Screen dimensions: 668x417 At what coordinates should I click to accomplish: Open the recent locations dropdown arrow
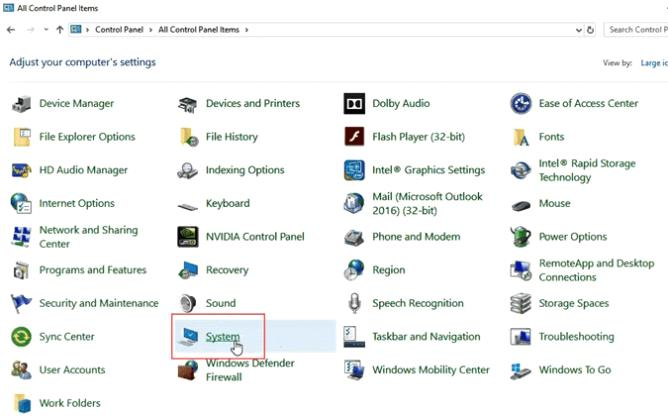pyautogui.click(x=46, y=30)
